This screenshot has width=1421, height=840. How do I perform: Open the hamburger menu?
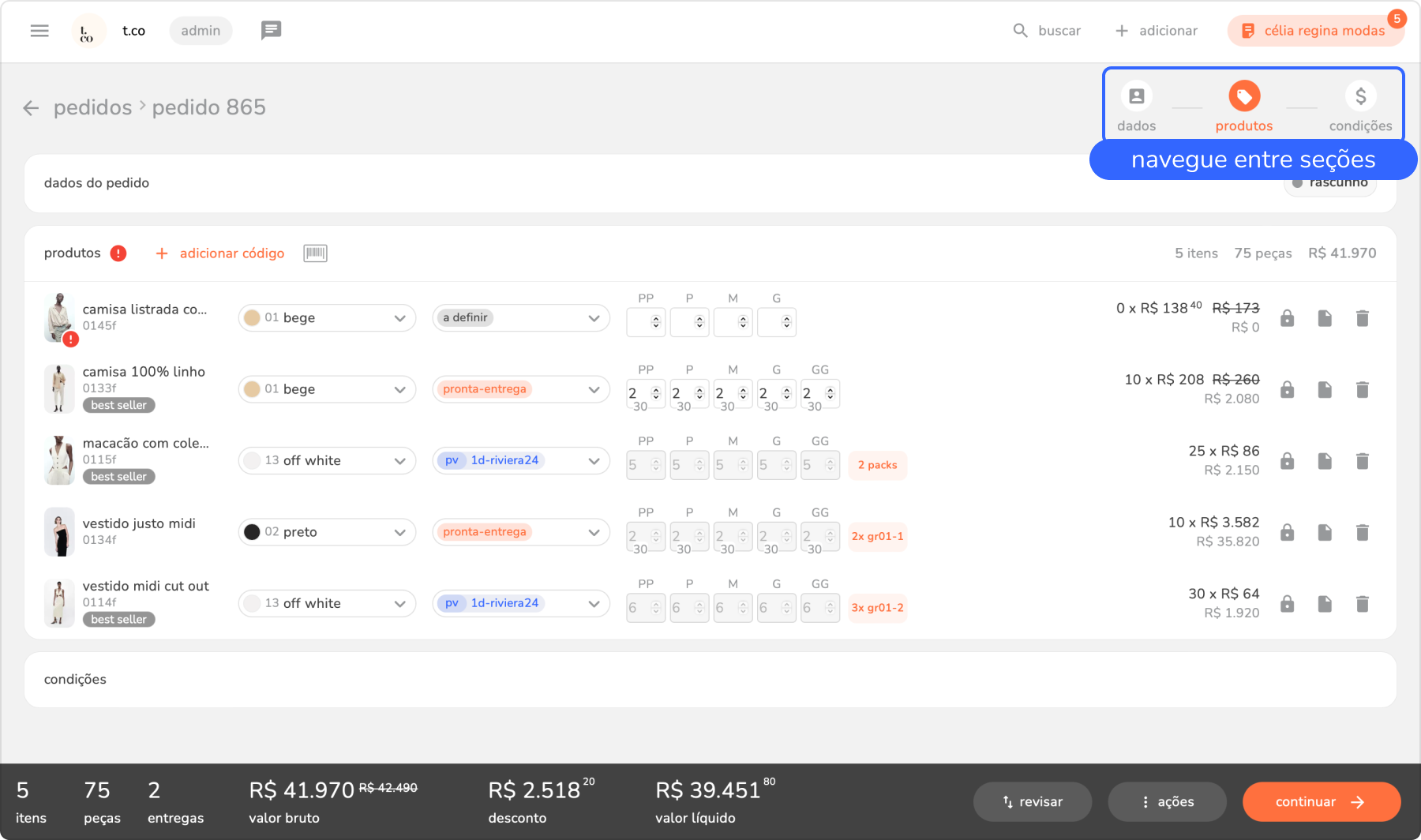[x=39, y=31]
